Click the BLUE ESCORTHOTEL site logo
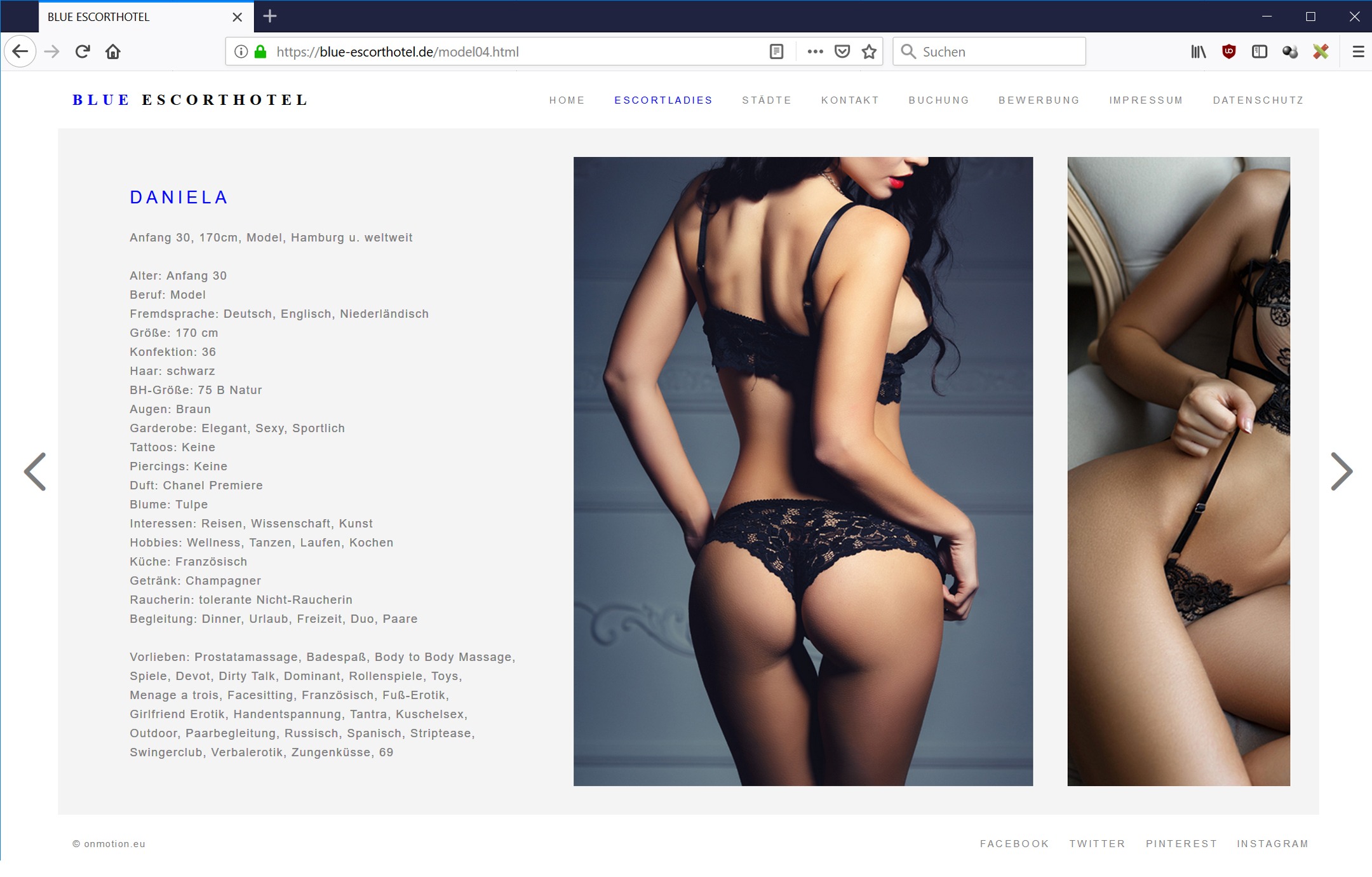The image size is (1372, 877). pos(190,100)
